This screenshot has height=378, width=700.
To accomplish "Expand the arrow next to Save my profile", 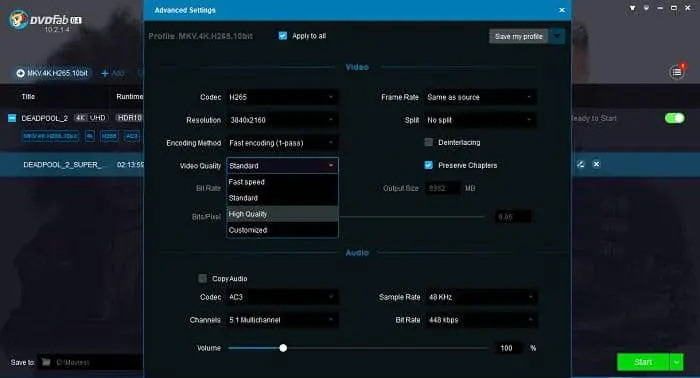I will pos(557,36).
